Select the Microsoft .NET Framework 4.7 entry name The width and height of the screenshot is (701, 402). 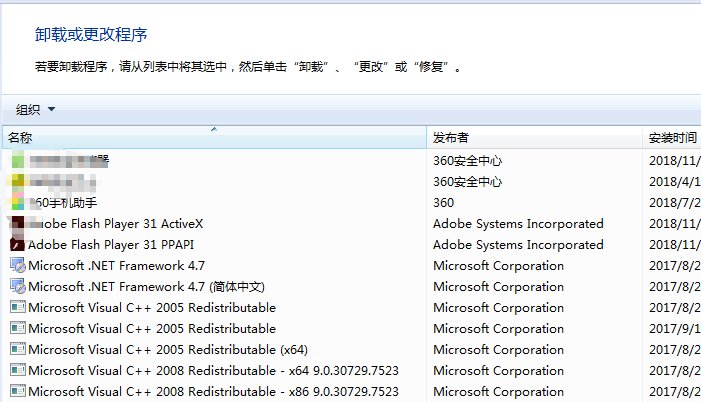[117, 266]
